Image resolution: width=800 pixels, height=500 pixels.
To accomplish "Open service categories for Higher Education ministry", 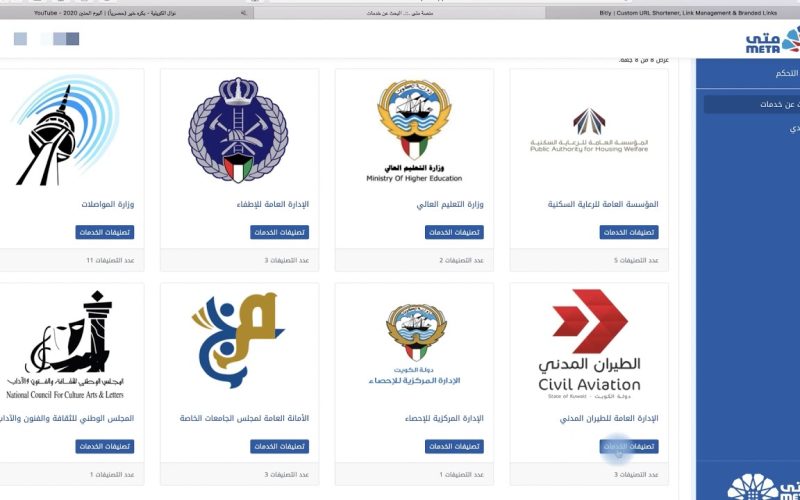I will pyautogui.click(x=454, y=232).
